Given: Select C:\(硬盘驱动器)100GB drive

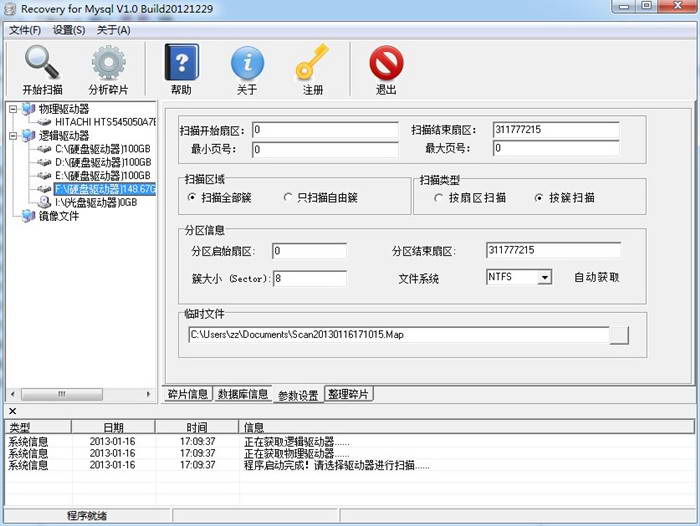Looking at the screenshot, I should pyautogui.click(x=103, y=149).
